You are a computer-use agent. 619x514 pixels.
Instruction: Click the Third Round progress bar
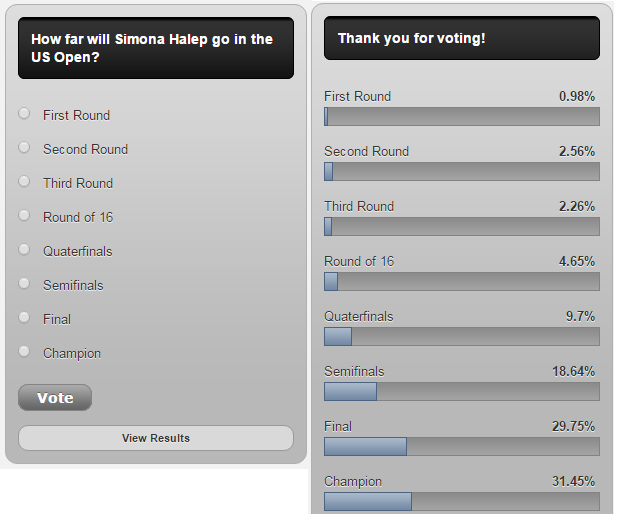[x=461, y=227]
